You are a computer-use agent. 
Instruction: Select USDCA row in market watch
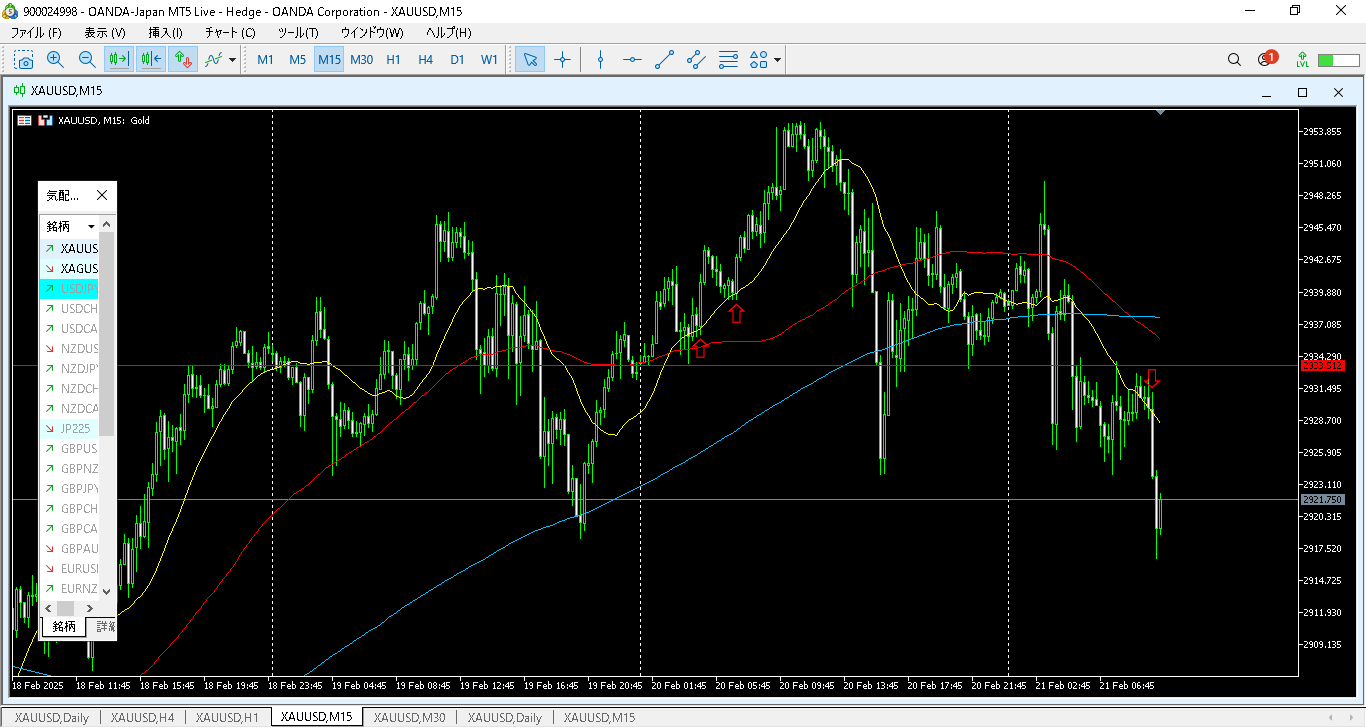click(70, 328)
